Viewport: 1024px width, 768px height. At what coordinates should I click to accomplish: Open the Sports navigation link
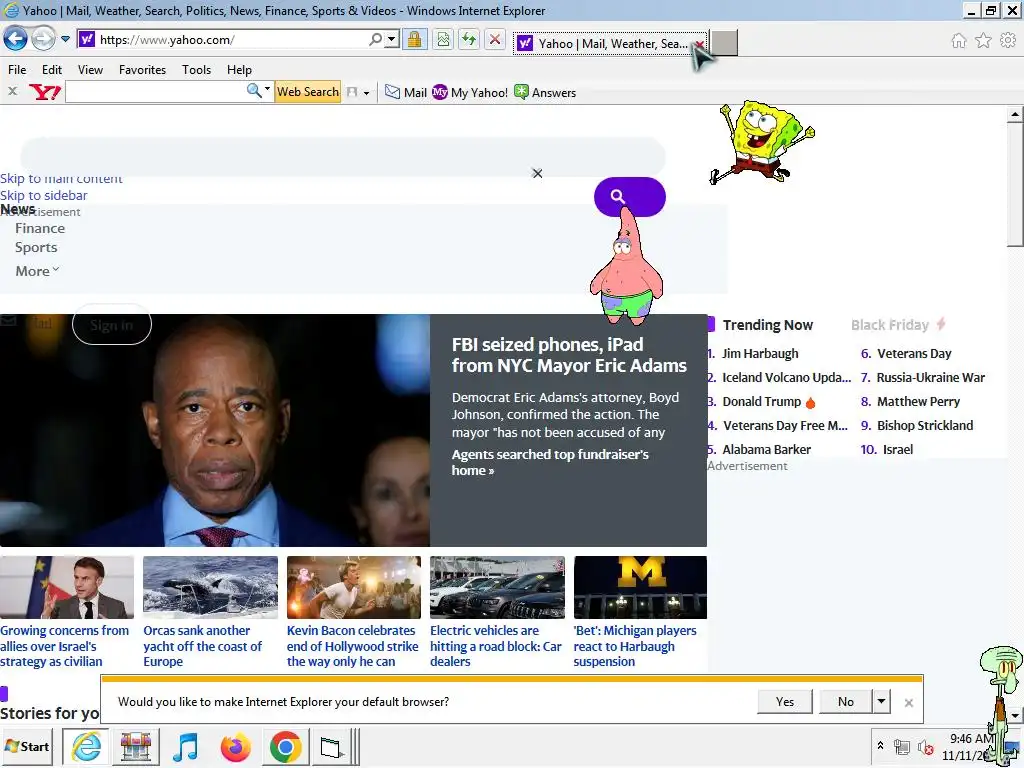pyautogui.click(x=36, y=247)
